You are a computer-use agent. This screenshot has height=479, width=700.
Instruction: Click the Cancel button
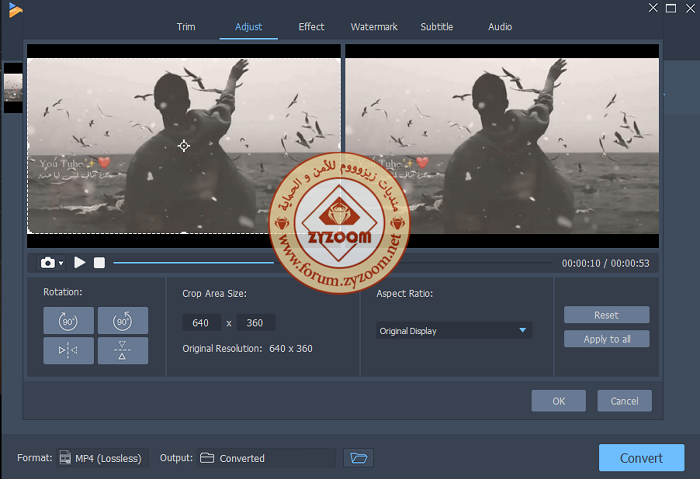(x=624, y=401)
